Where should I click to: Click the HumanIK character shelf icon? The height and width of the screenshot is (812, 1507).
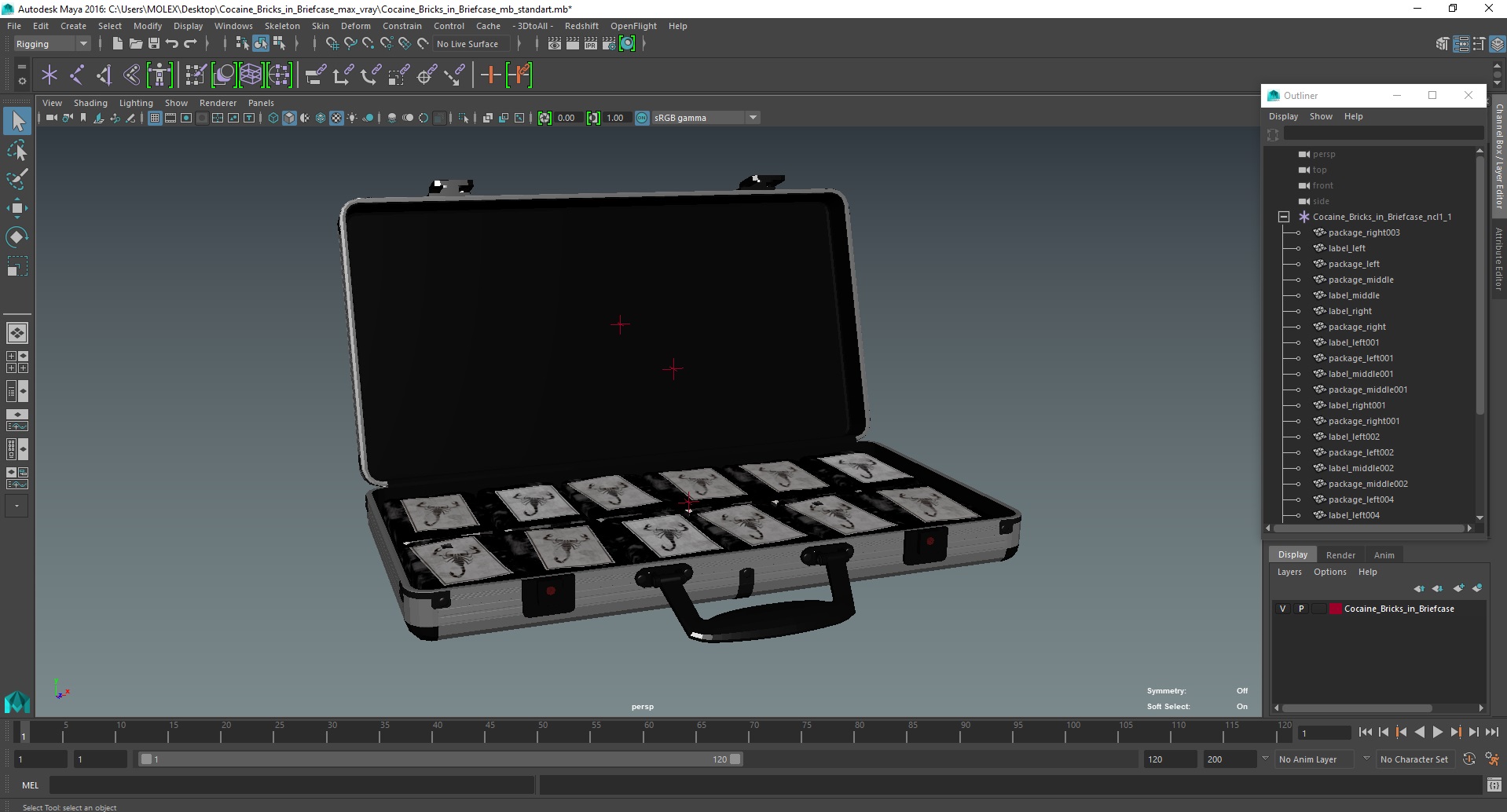(x=159, y=75)
